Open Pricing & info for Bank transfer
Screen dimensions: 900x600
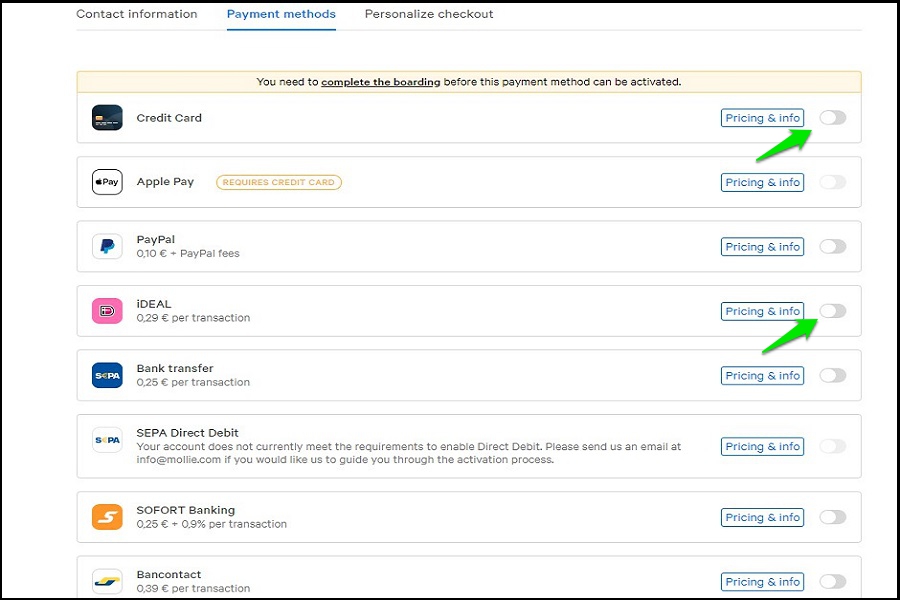point(762,376)
